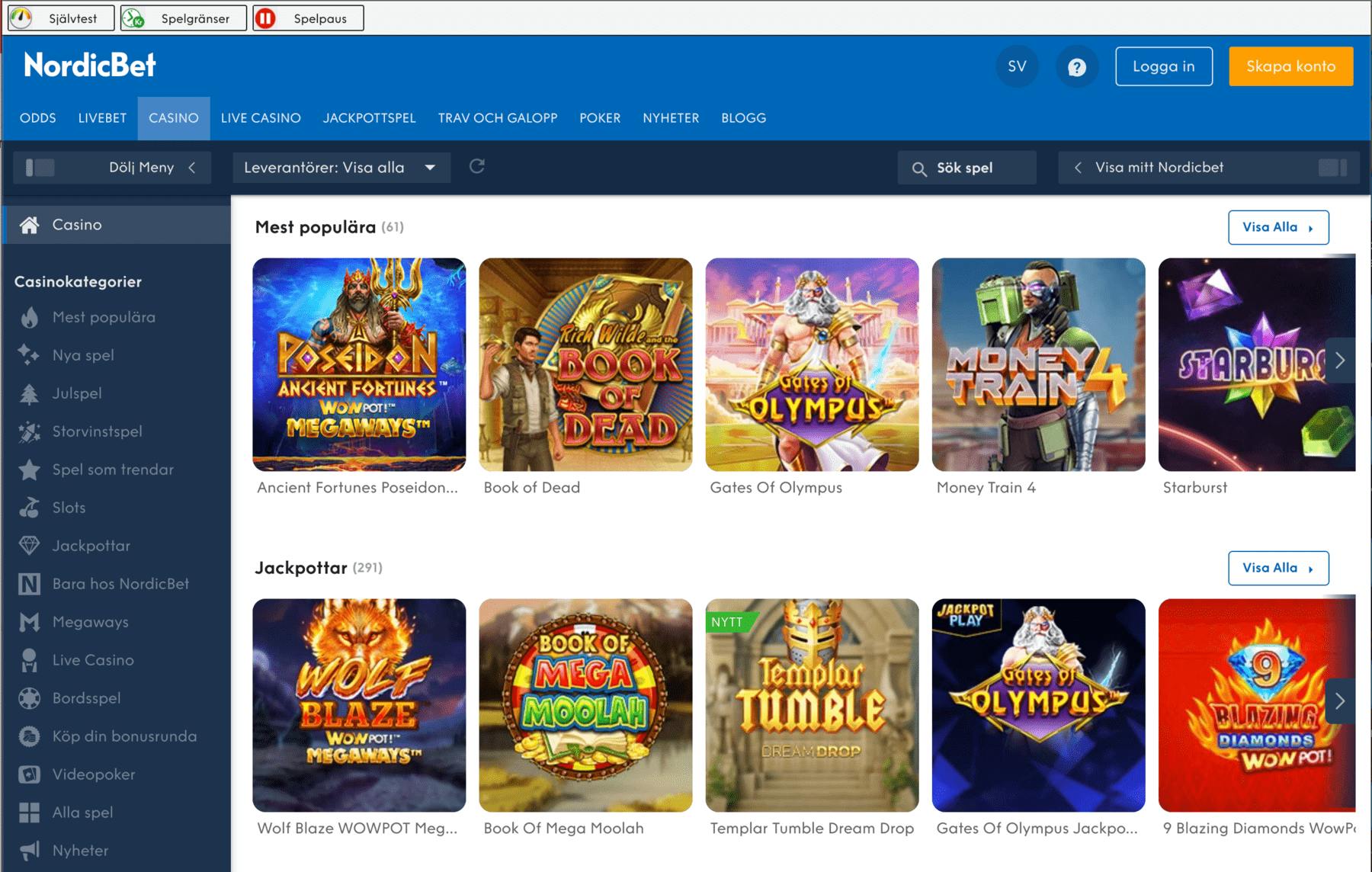Viewport: 1372px width, 872px height.
Task: Click the Självtest gauge icon
Action: 22,18
